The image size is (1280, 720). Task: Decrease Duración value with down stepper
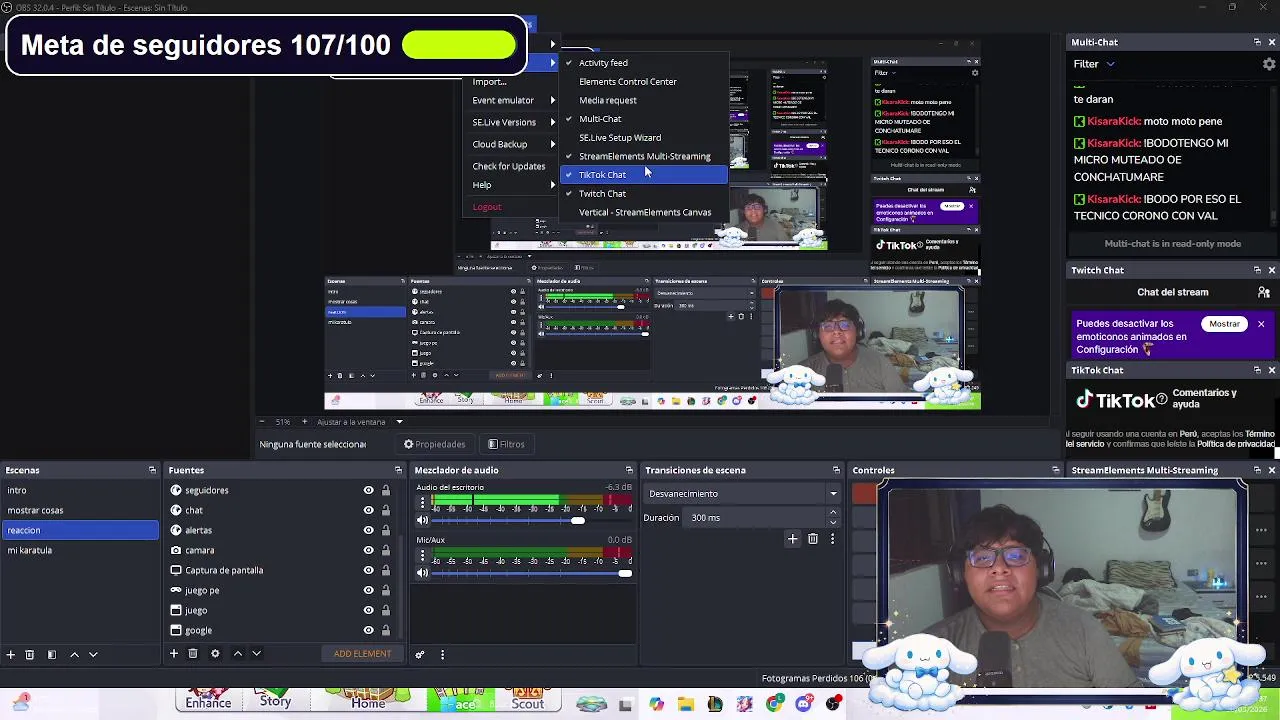(833, 523)
